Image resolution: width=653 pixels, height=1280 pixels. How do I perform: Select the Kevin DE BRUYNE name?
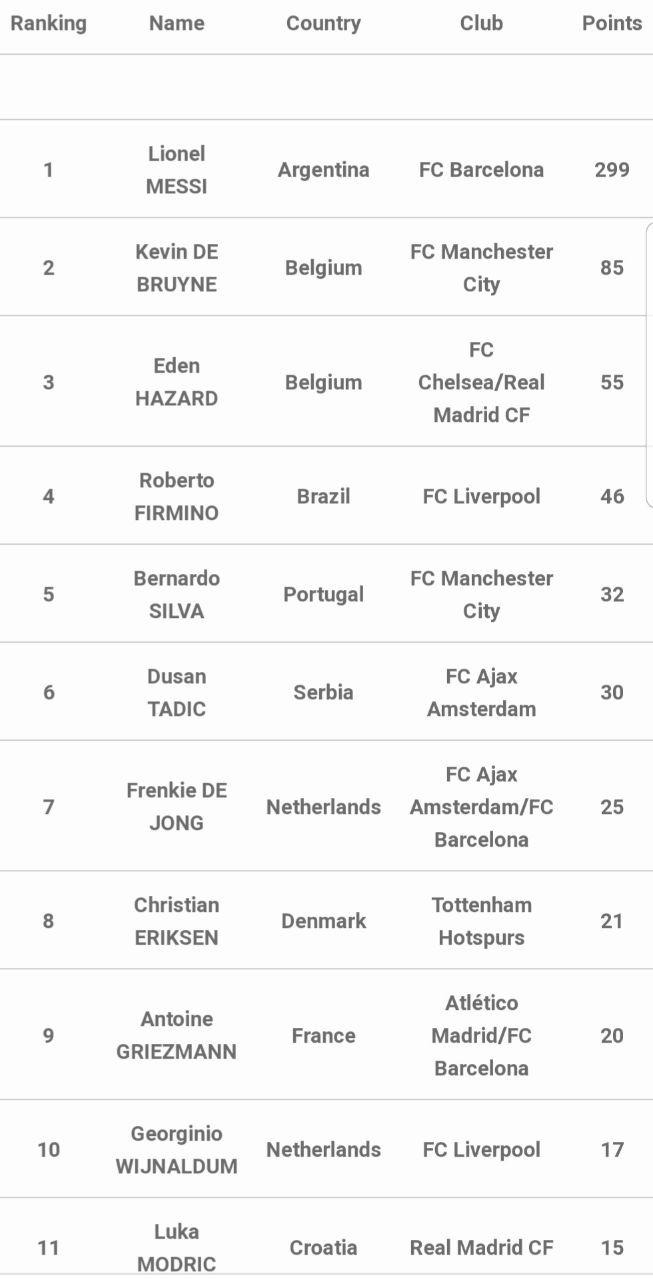(x=176, y=268)
